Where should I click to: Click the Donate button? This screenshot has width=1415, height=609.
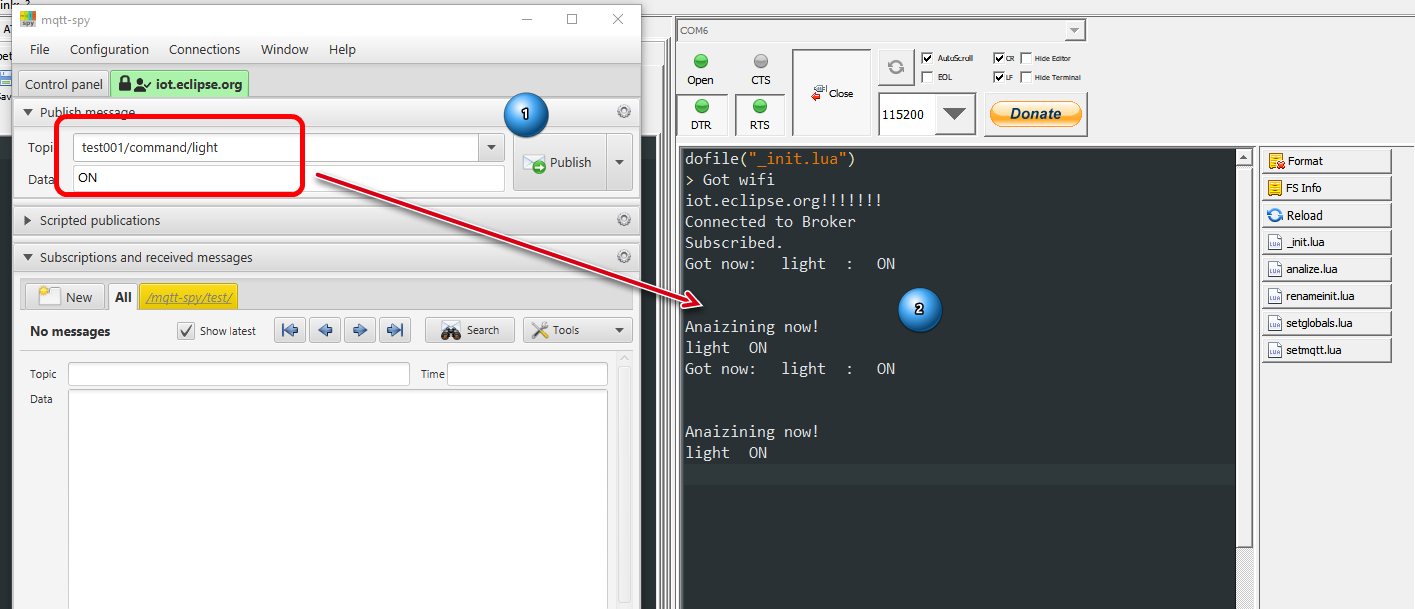(x=1035, y=114)
